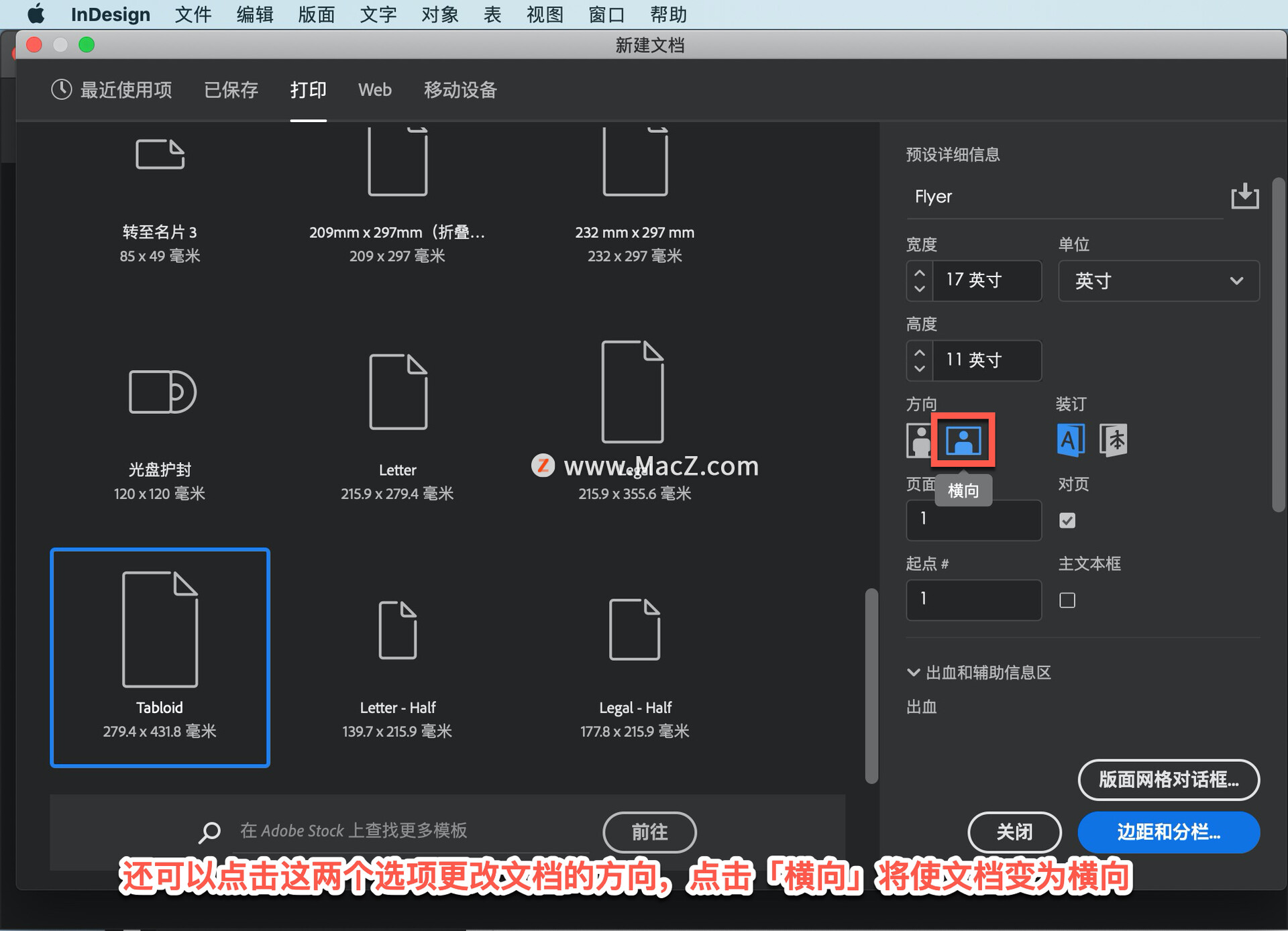Open the units dropdown showing 英寸
The image size is (1288, 931).
[x=1159, y=281]
